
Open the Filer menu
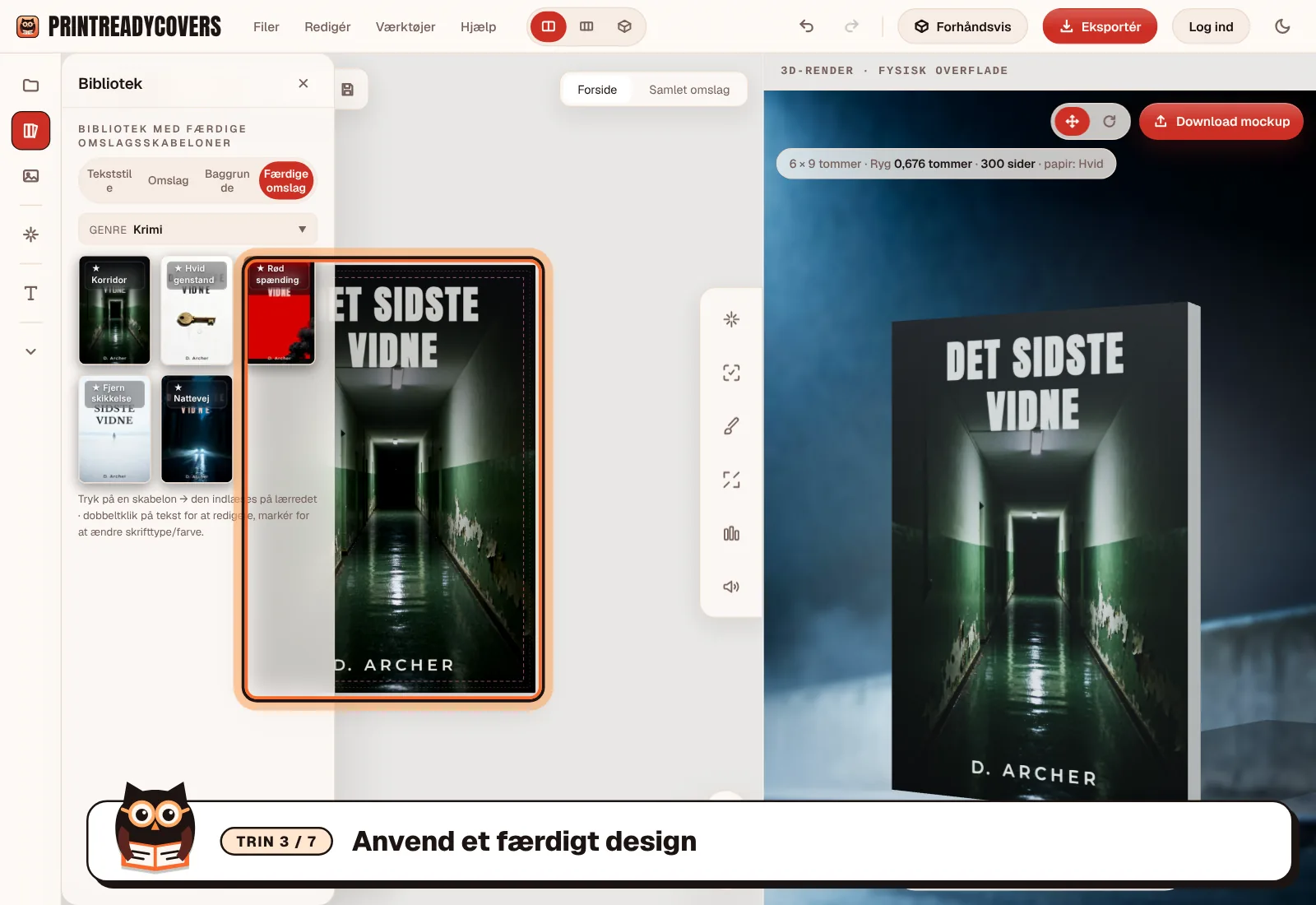pyautogui.click(x=266, y=26)
